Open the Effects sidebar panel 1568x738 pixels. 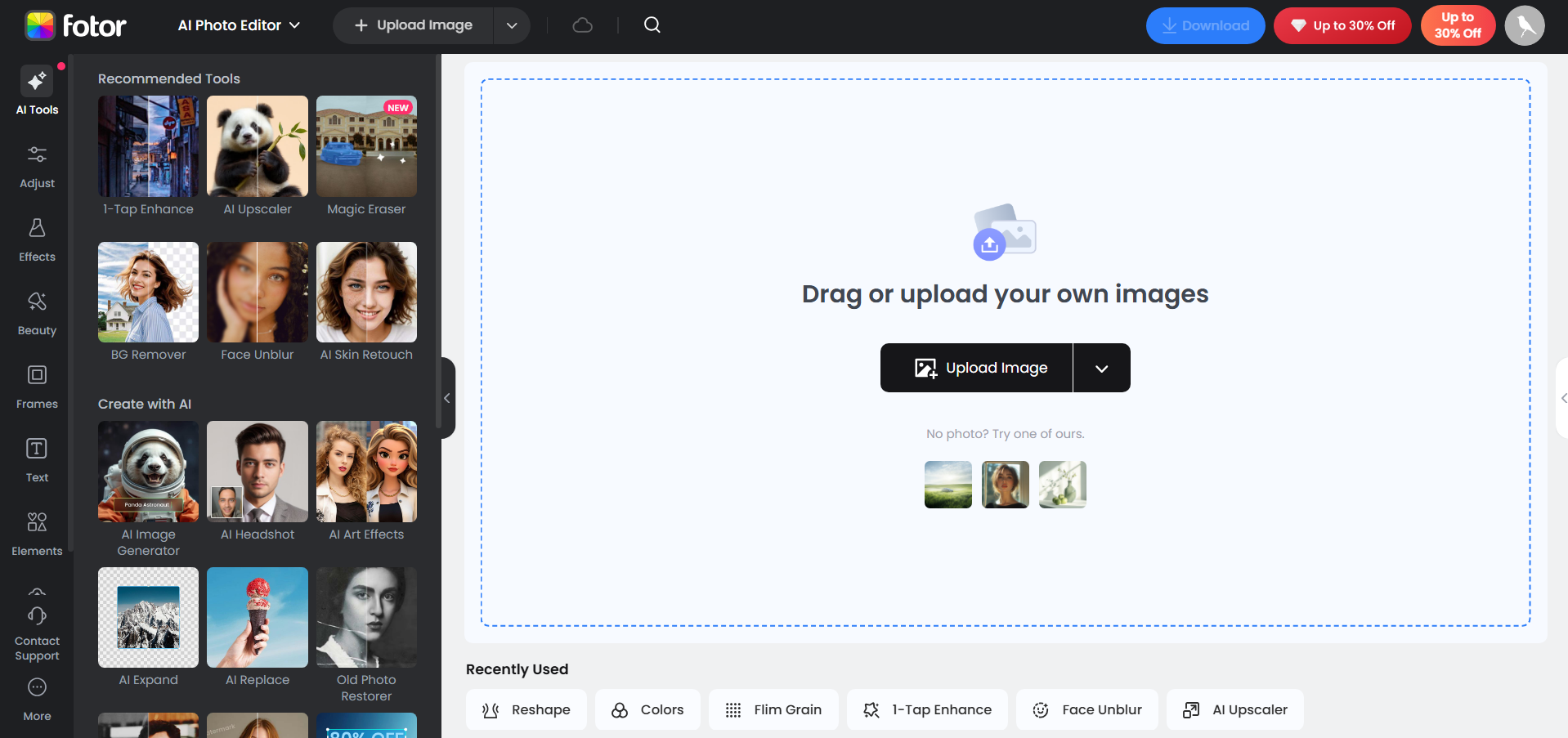[37, 239]
